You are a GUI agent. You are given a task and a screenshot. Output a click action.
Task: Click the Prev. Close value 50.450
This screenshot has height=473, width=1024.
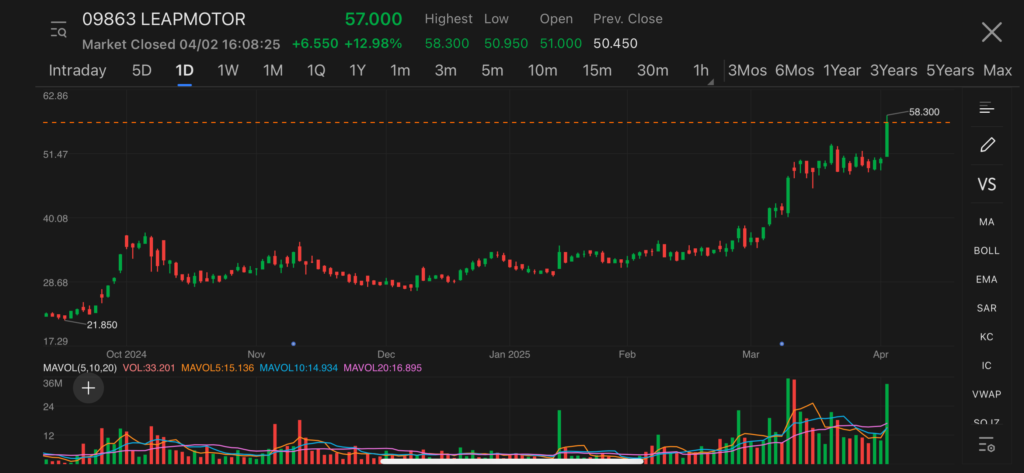point(615,44)
